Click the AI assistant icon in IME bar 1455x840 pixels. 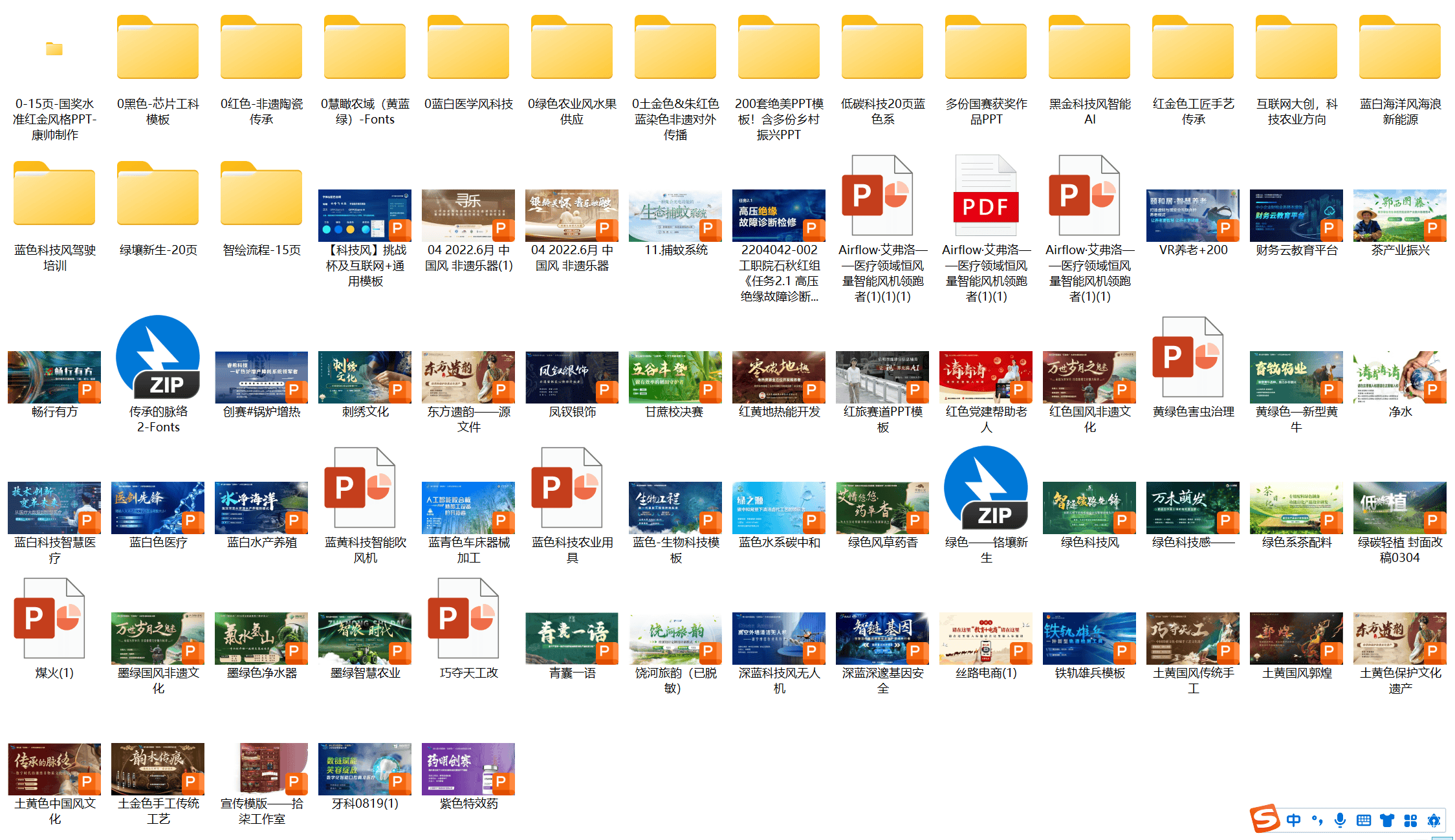1434,821
